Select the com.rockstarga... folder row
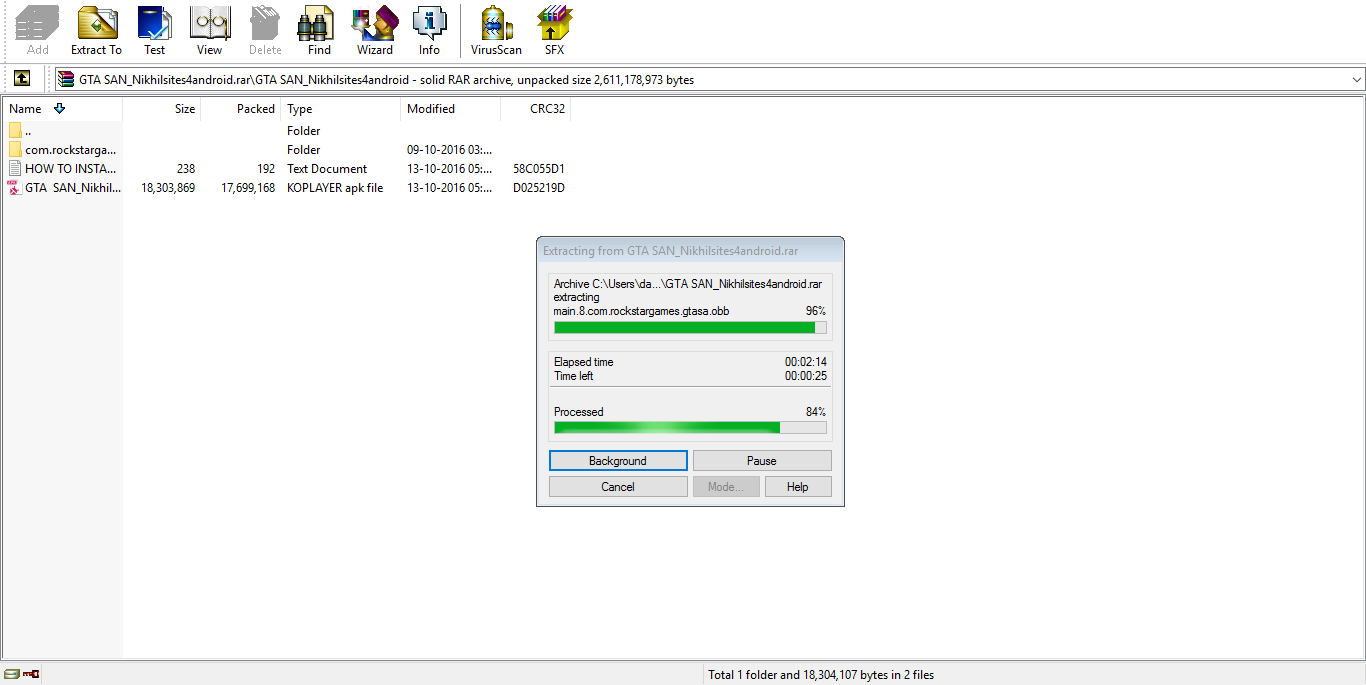The height and width of the screenshot is (685, 1366). click(285, 150)
